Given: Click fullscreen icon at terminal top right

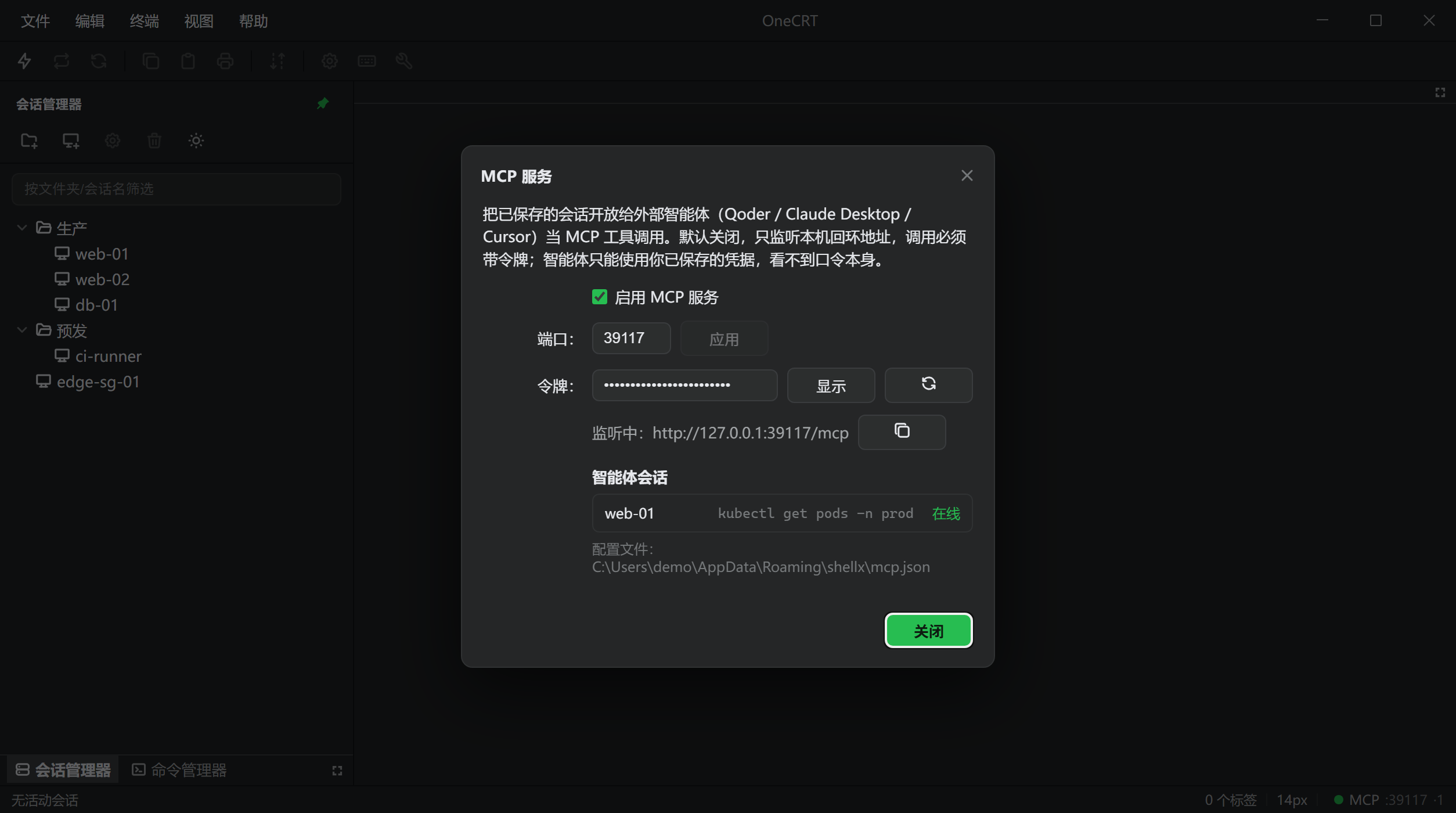Looking at the screenshot, I should click(1440, 92).
